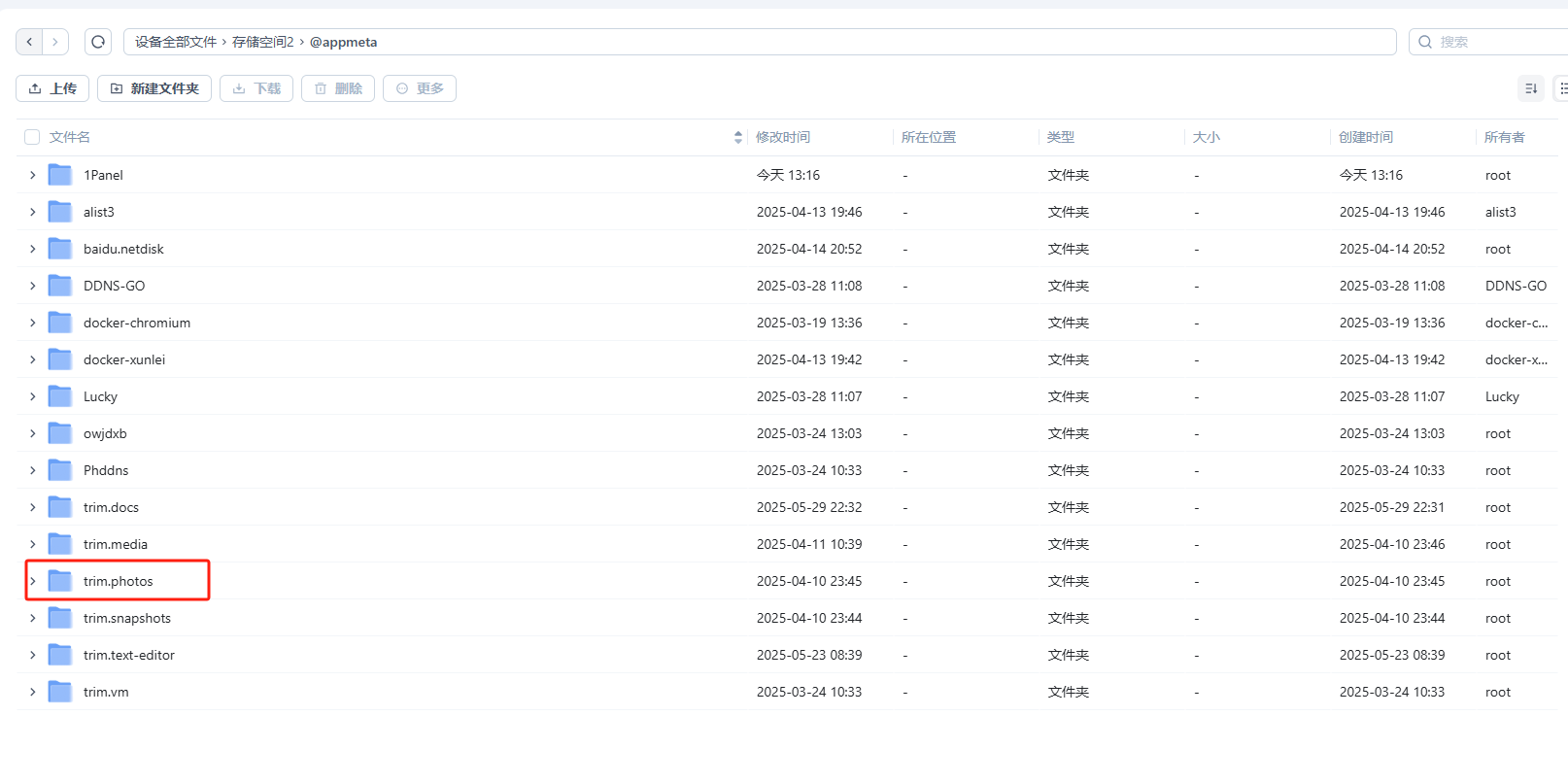This screenshot has width=1568, height=784.
Task: Click the alist3 folder icon
Action: 60,212
